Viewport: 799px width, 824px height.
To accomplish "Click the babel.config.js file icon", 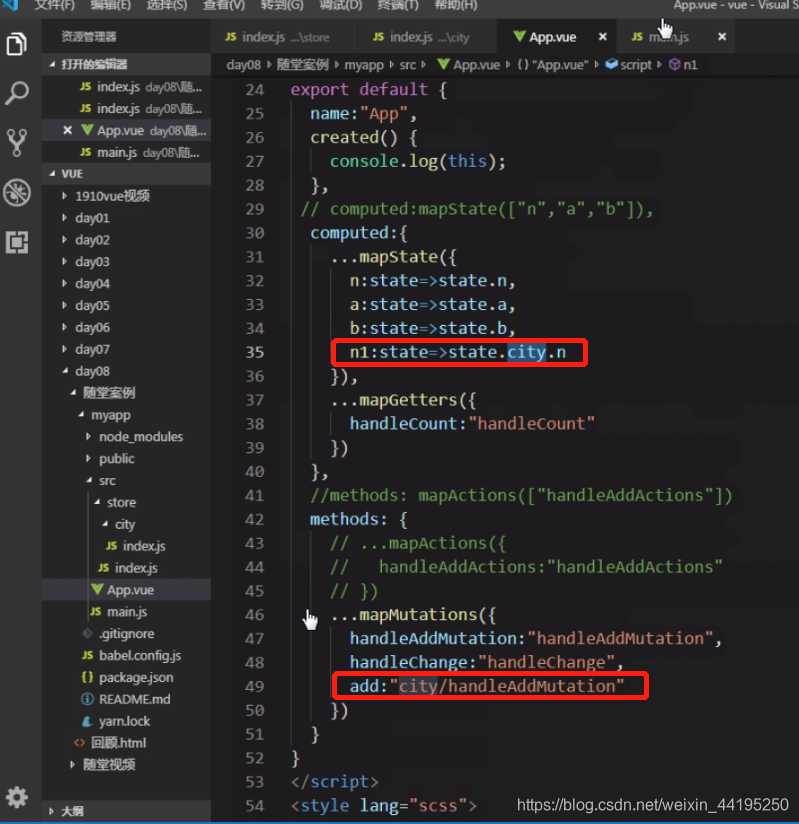I will (x=88, y=655).
